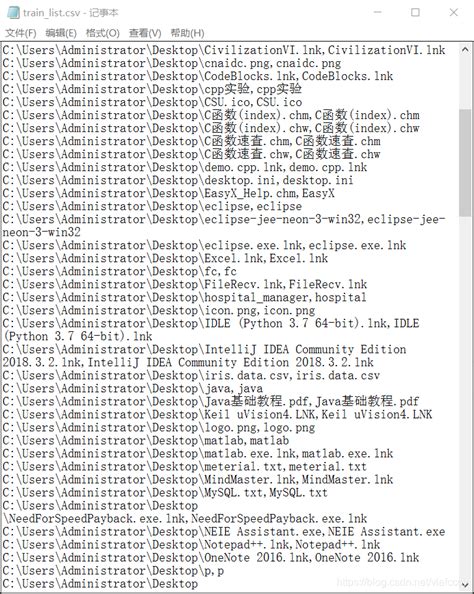Viewport: 474px width, 594px height.
Task: Click the Notepad app icon in title bar
Action: tap(13, 13)
